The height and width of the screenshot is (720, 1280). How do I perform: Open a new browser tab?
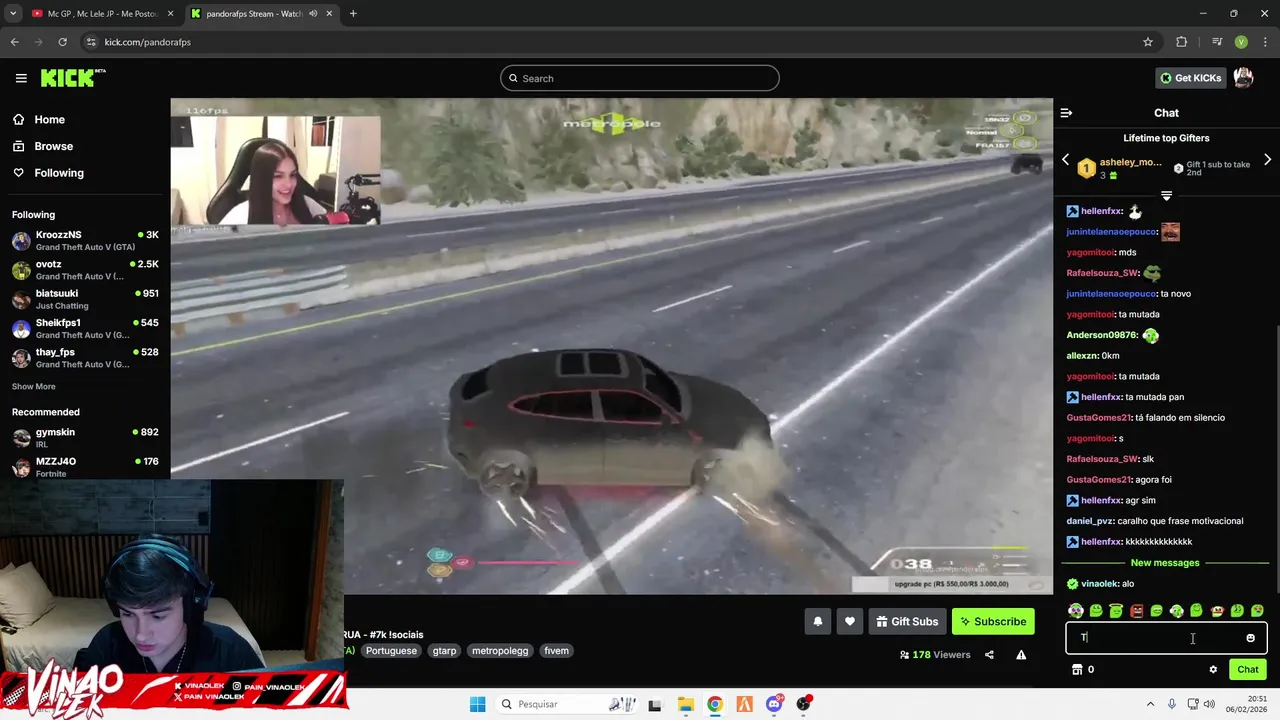[x=353, y=14]
